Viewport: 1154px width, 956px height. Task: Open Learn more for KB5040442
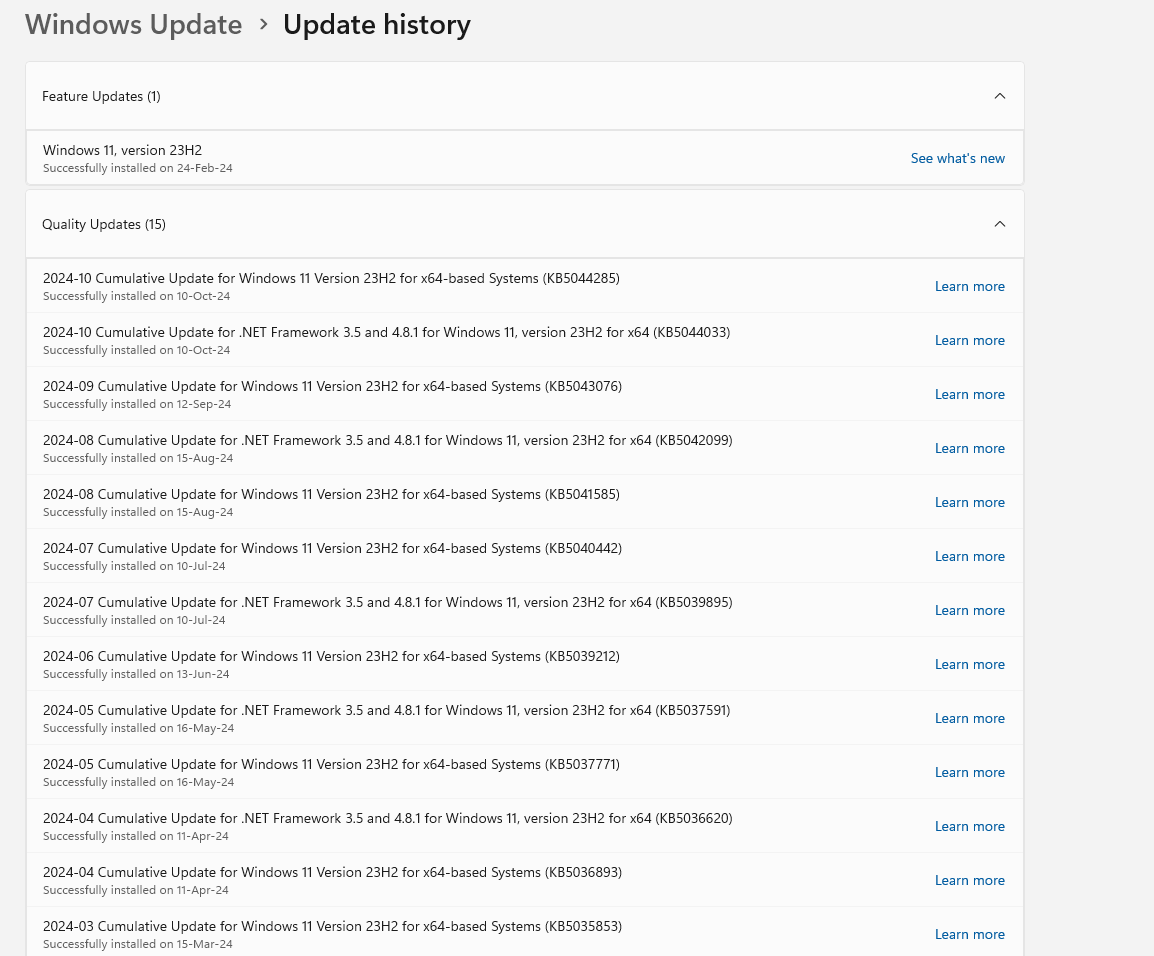click(x=969, y=556)
